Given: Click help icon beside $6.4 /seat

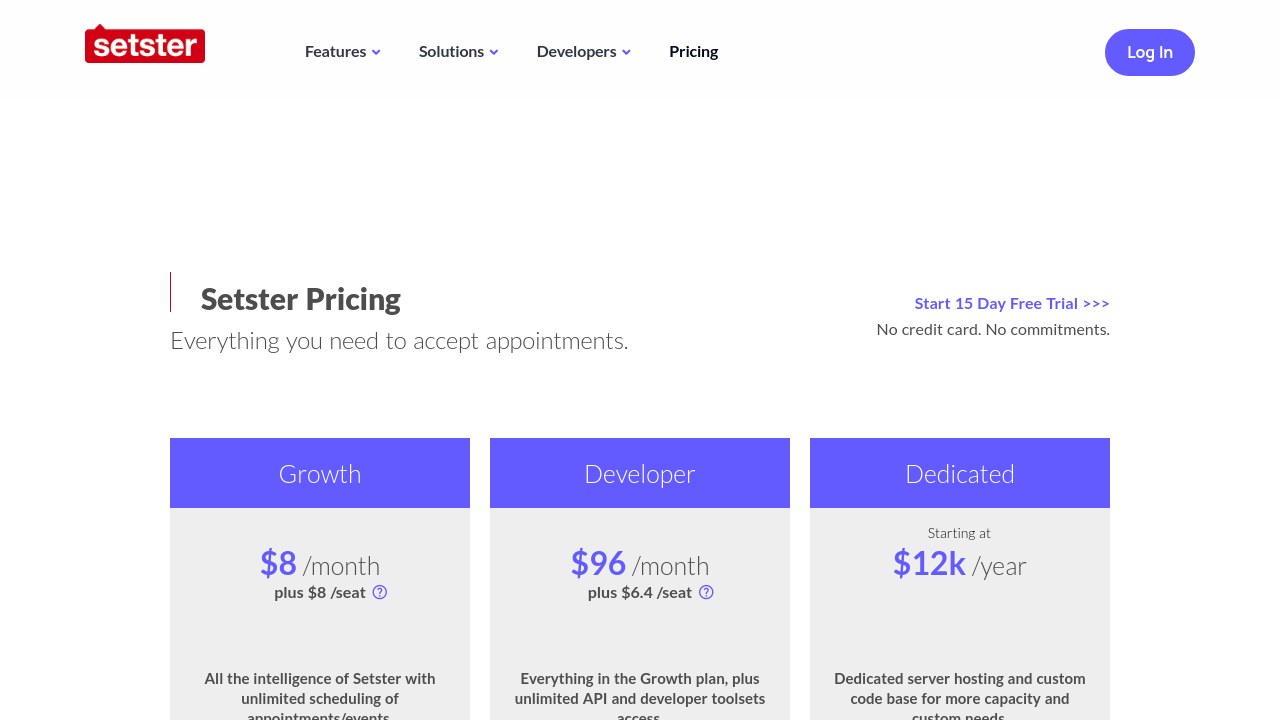Looking at the screenshot, I should coord(706,592).
